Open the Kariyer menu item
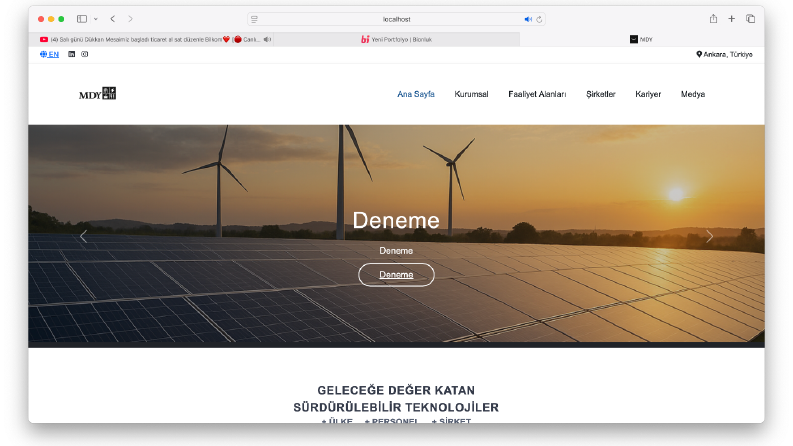 [x=648, y=94]
